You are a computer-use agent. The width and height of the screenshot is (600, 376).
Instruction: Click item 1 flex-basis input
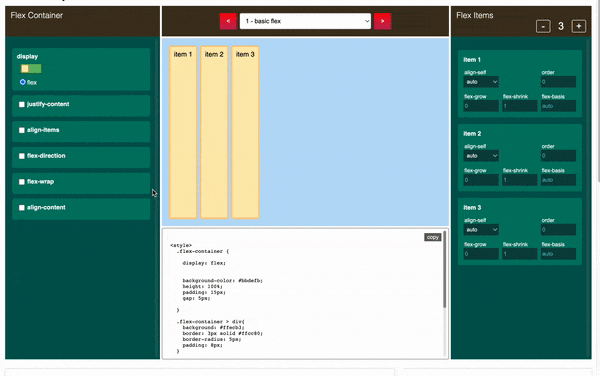(558, 106)
